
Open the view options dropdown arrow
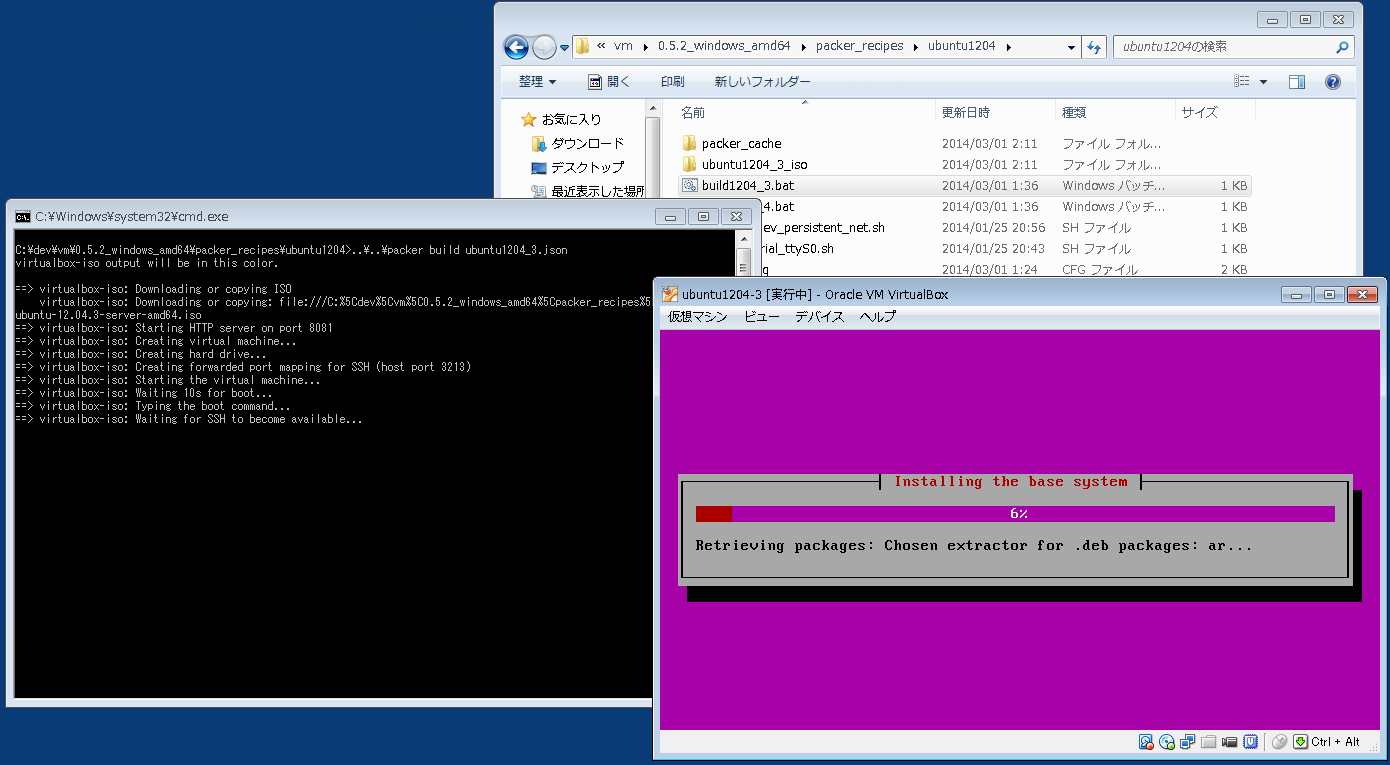click(x=1263, y=82)
